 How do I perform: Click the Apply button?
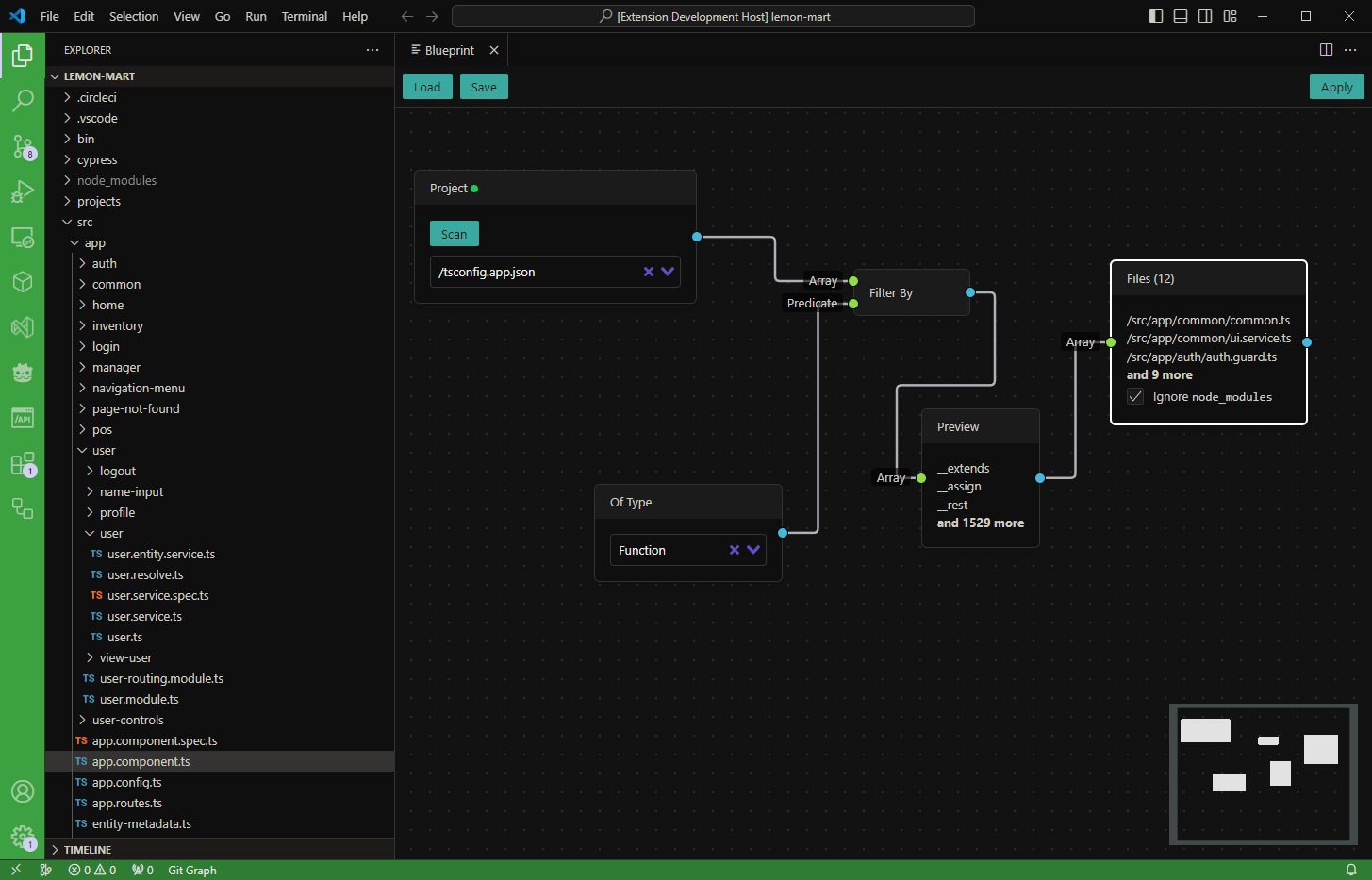pos(1336,87)
